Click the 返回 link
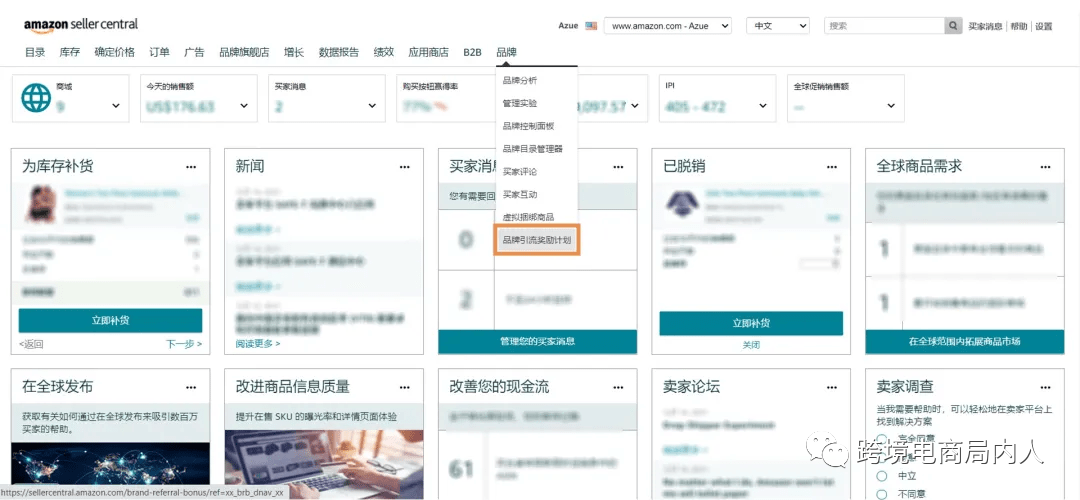 pos(30,344)
